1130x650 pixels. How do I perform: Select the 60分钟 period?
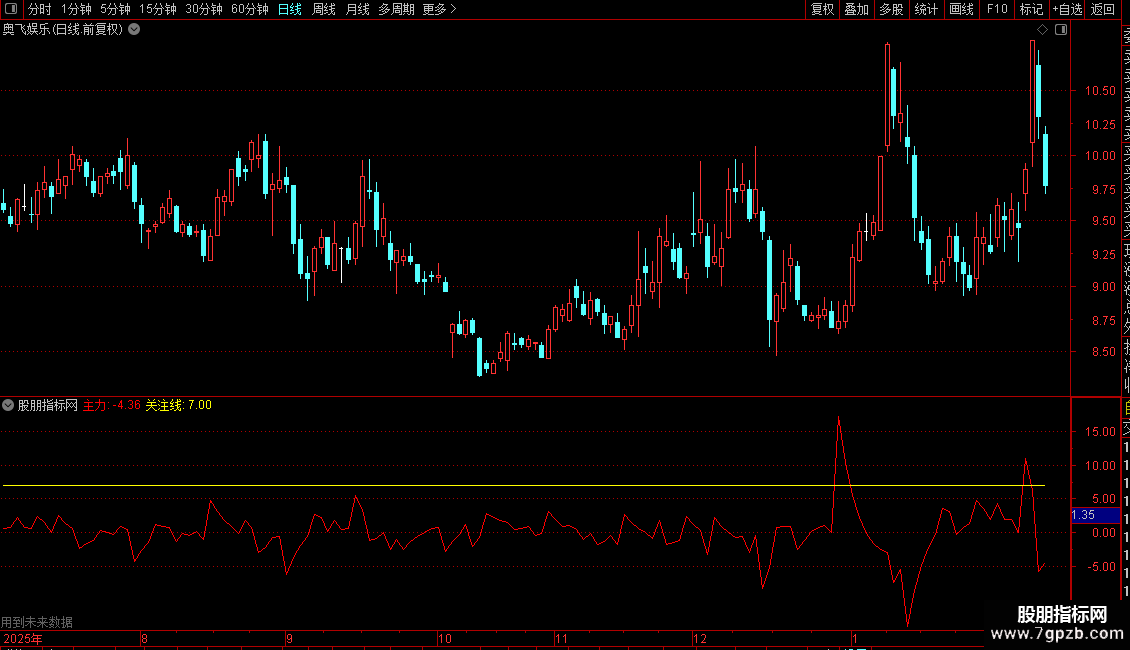(x=250, y=9)
